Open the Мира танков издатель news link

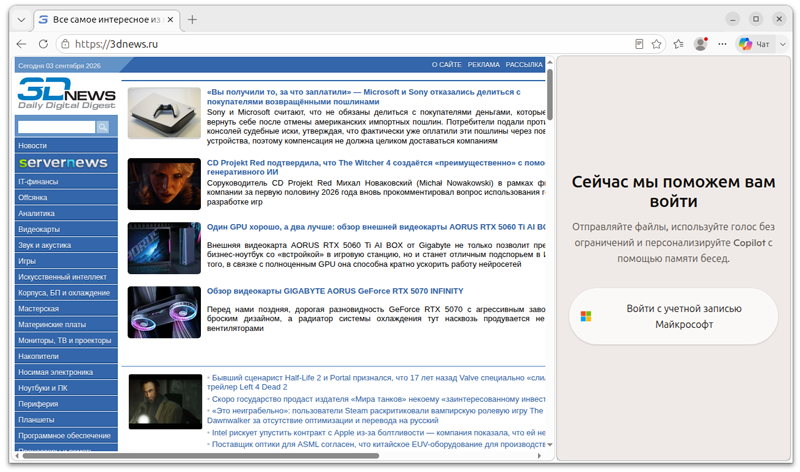click(378, 399)
